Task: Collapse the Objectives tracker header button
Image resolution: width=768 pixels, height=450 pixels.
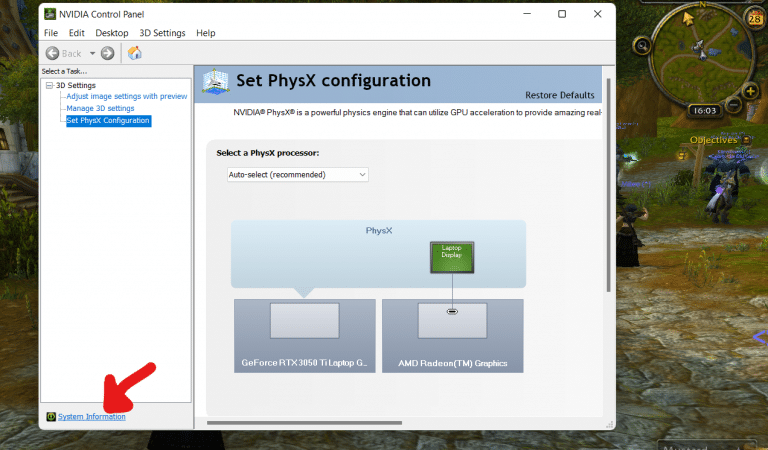Action: pyautogui.click(x=743, y=140)
